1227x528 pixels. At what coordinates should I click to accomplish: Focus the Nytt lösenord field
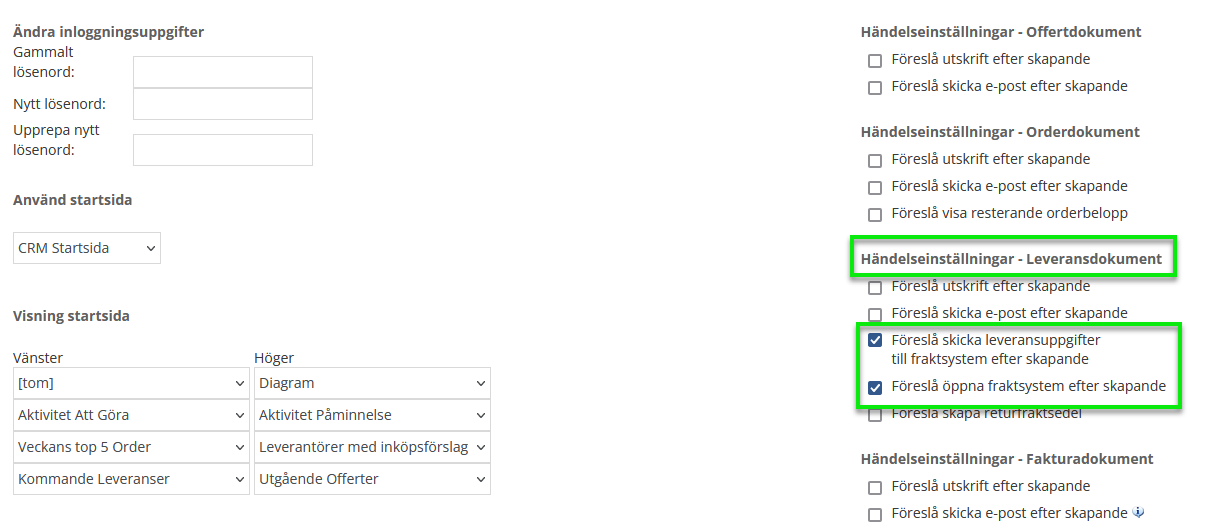click(x=222, y=104)
